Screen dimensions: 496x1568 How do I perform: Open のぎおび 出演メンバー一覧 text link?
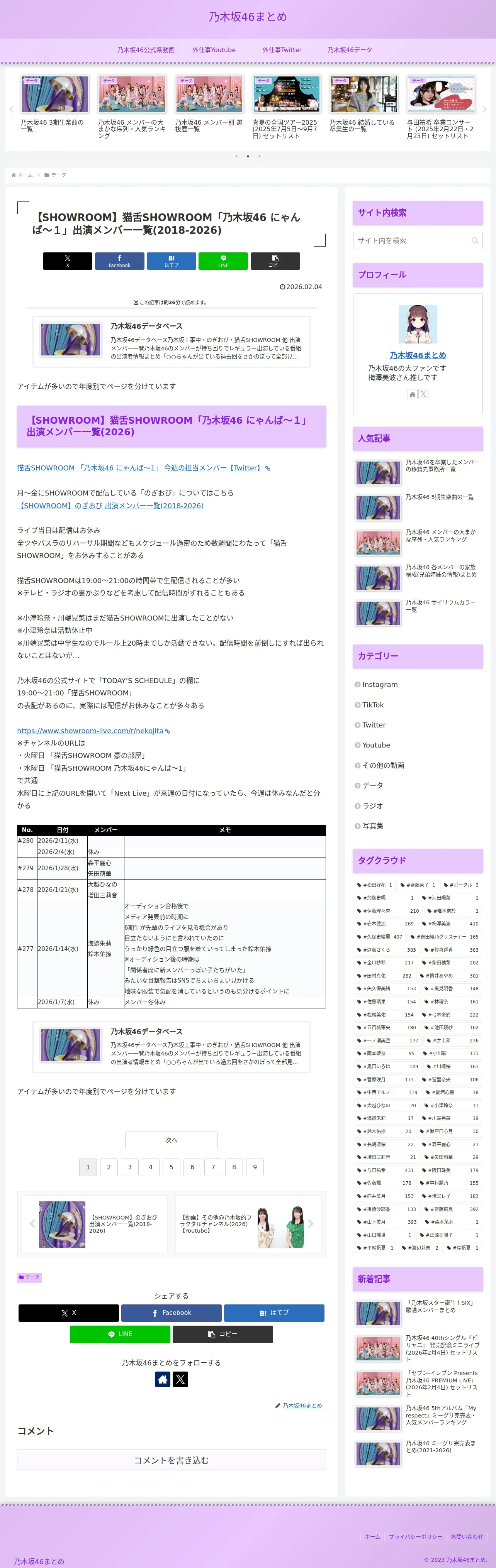[x=110, y=506]
